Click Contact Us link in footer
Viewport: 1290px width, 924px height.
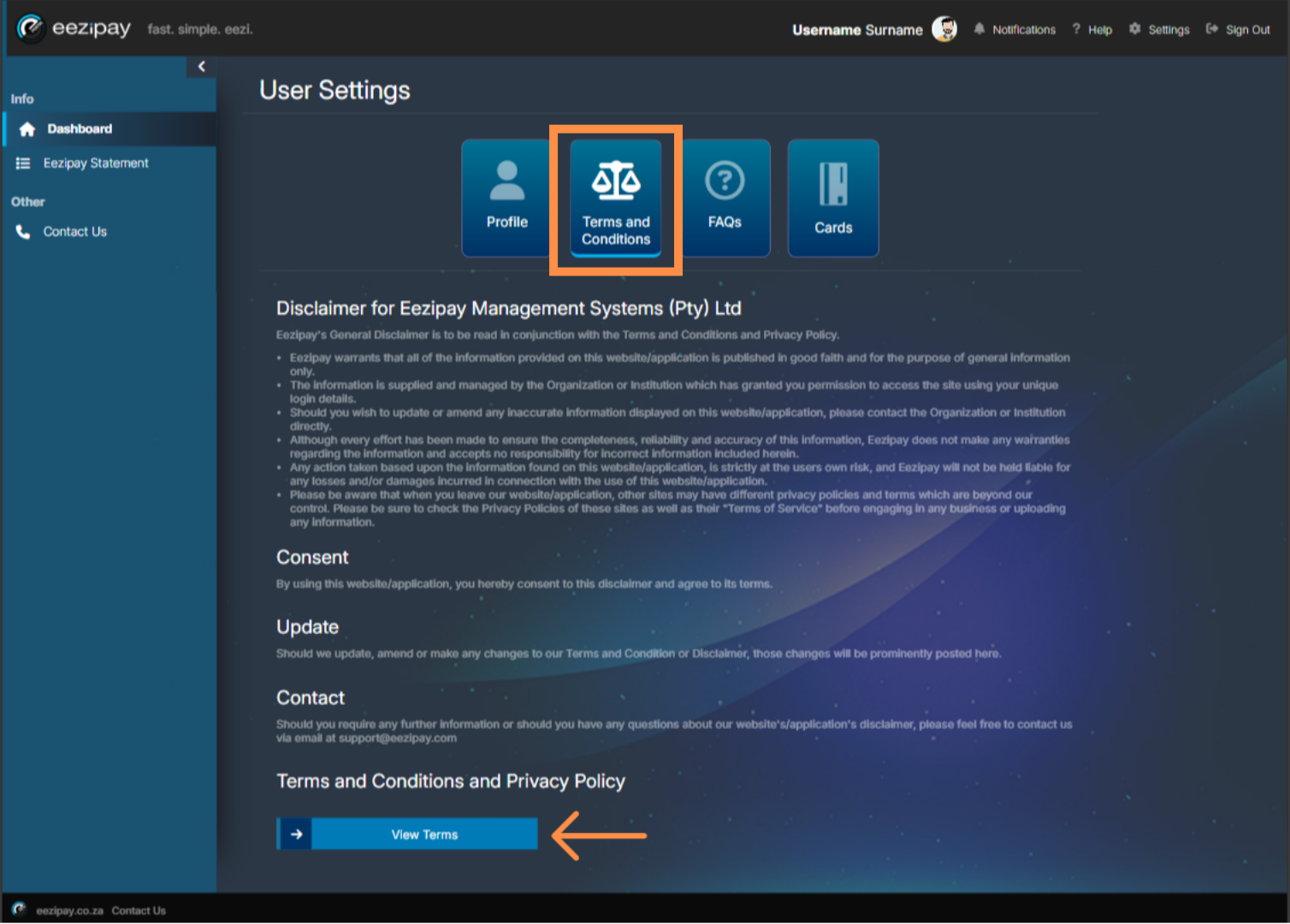pyautogui.click(x=139, y=910)
